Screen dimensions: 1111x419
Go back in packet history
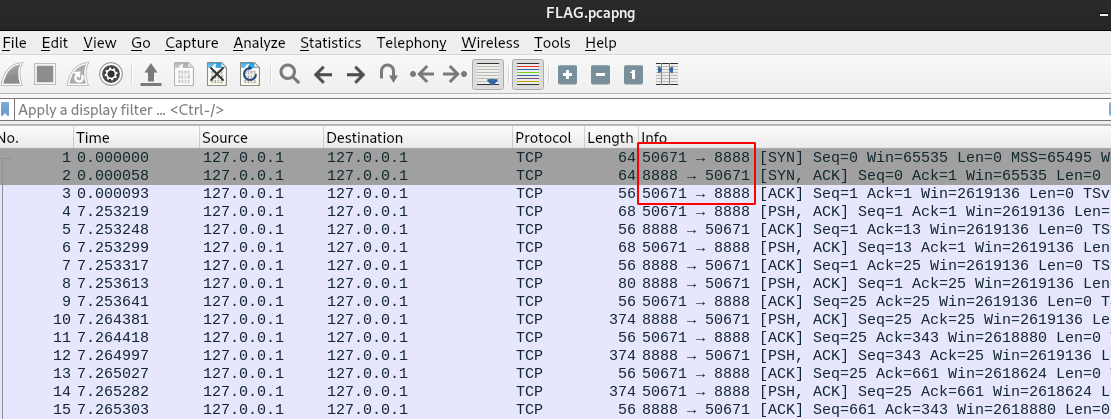click(322, 74)
